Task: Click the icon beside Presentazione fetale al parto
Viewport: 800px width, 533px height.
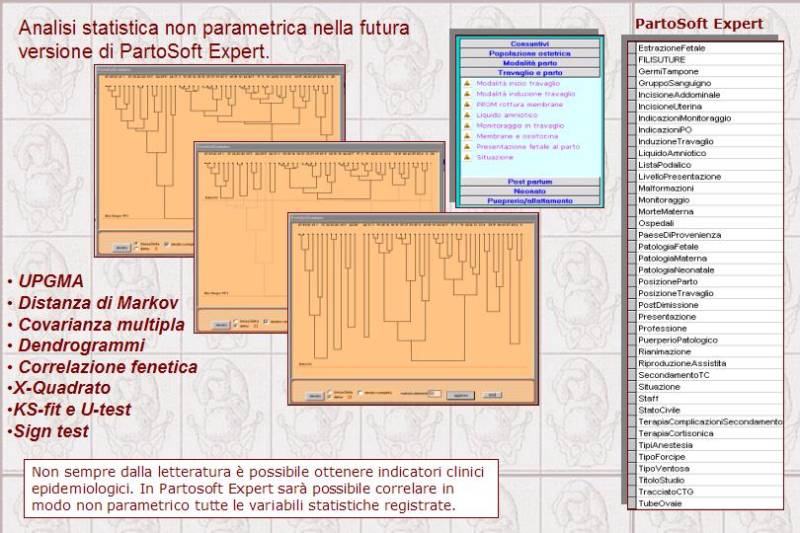Action: [x=467, y=147]
